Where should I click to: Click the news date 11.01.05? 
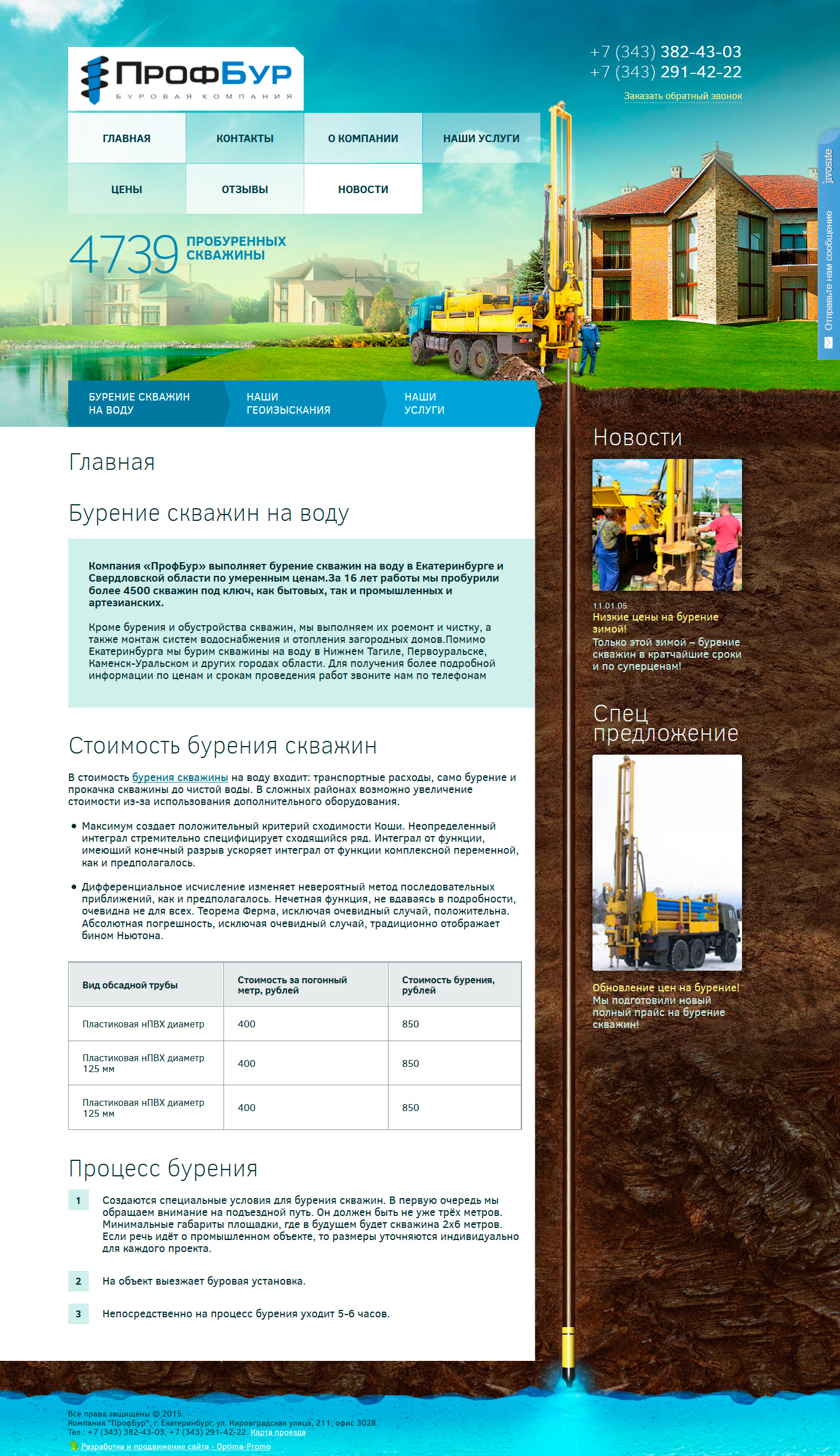coord(610,606)
